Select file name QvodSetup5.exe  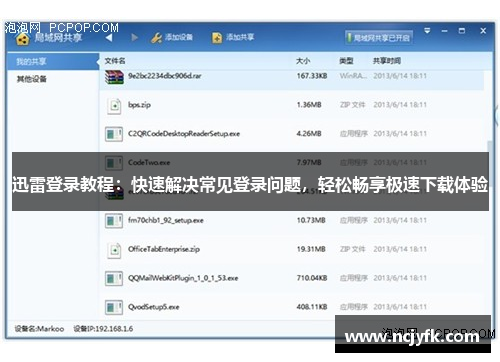coord(154,307)
